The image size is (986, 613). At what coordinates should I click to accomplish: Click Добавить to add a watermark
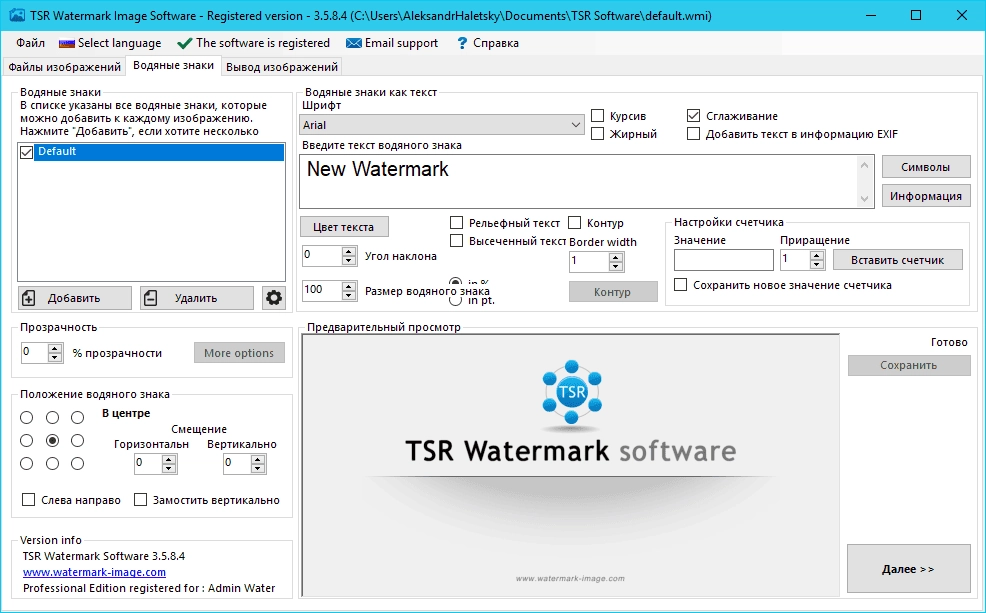pyautogui.click(x=75, y=298)
